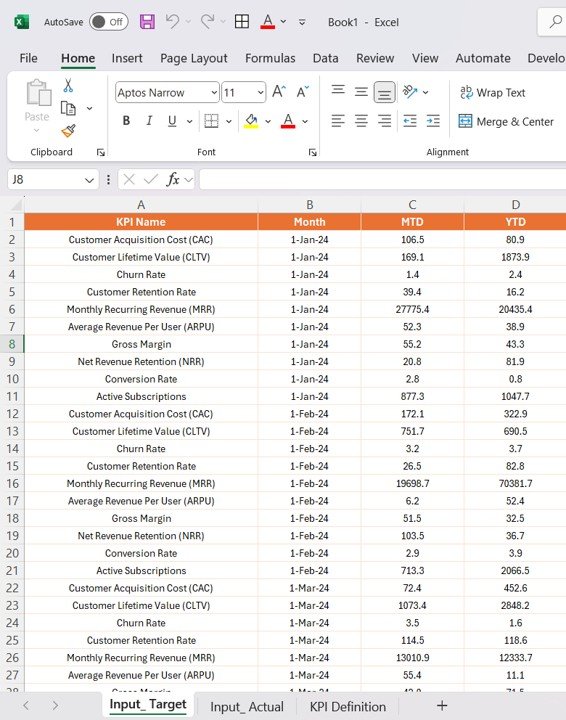Click Decrease Font Size icon

(303, 92)
